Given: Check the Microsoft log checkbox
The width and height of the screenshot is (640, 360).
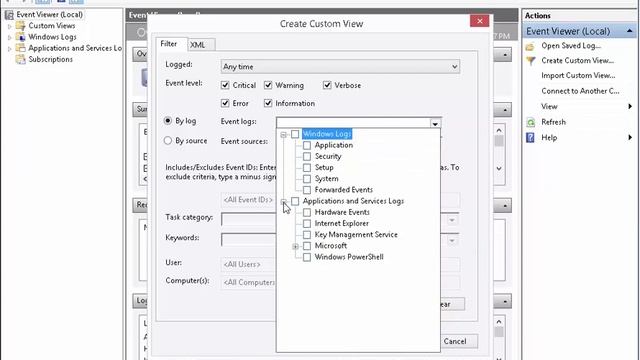Looking at the screenshot, I should click(307, 246).
